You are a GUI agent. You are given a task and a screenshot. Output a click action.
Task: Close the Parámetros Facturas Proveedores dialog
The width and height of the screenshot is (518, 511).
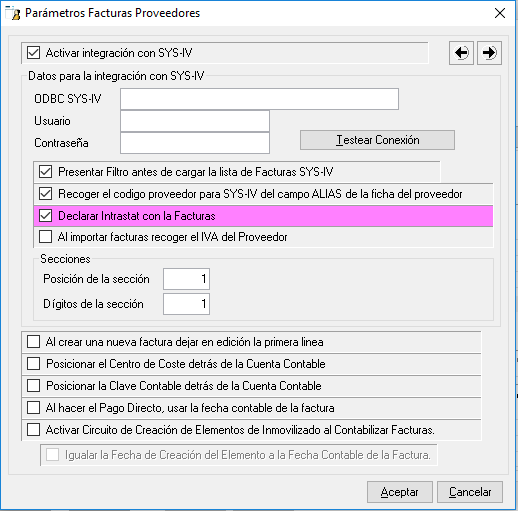click(x=500, y=13)
